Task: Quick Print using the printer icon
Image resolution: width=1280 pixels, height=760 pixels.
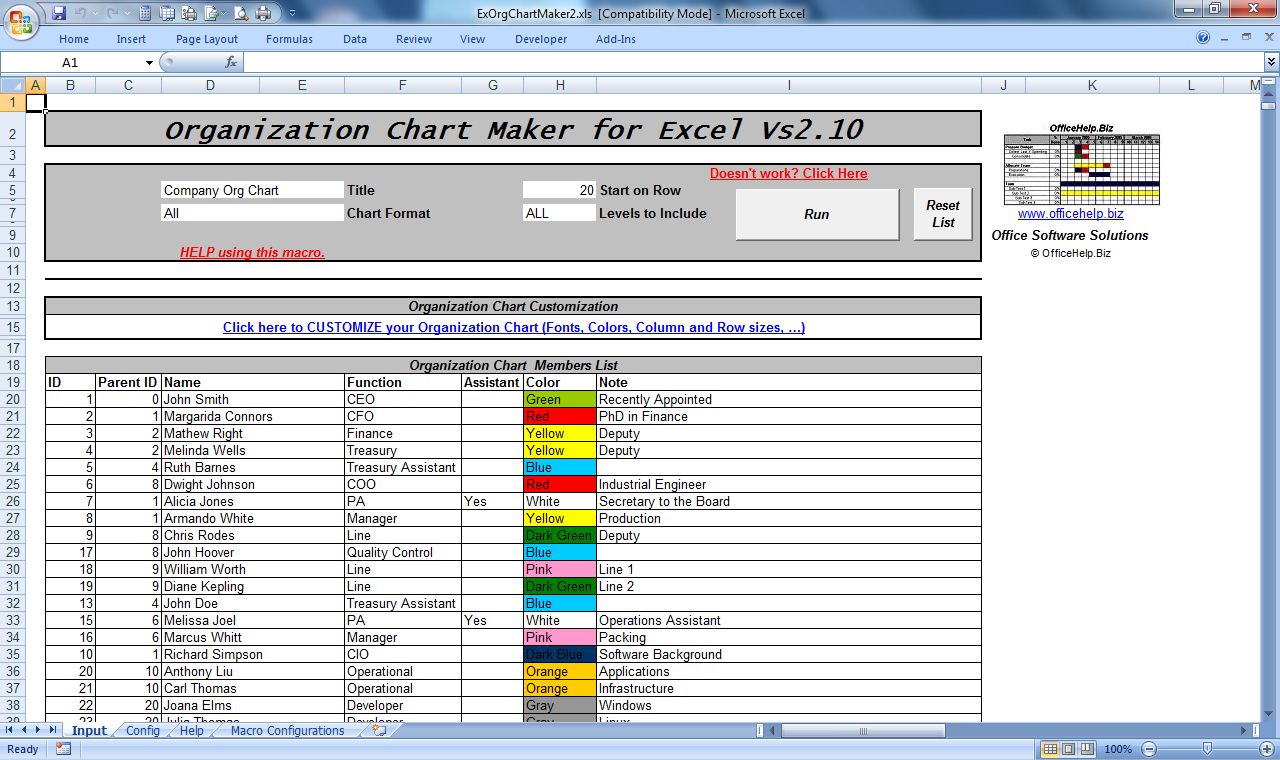Action: (x=264, y=13)
